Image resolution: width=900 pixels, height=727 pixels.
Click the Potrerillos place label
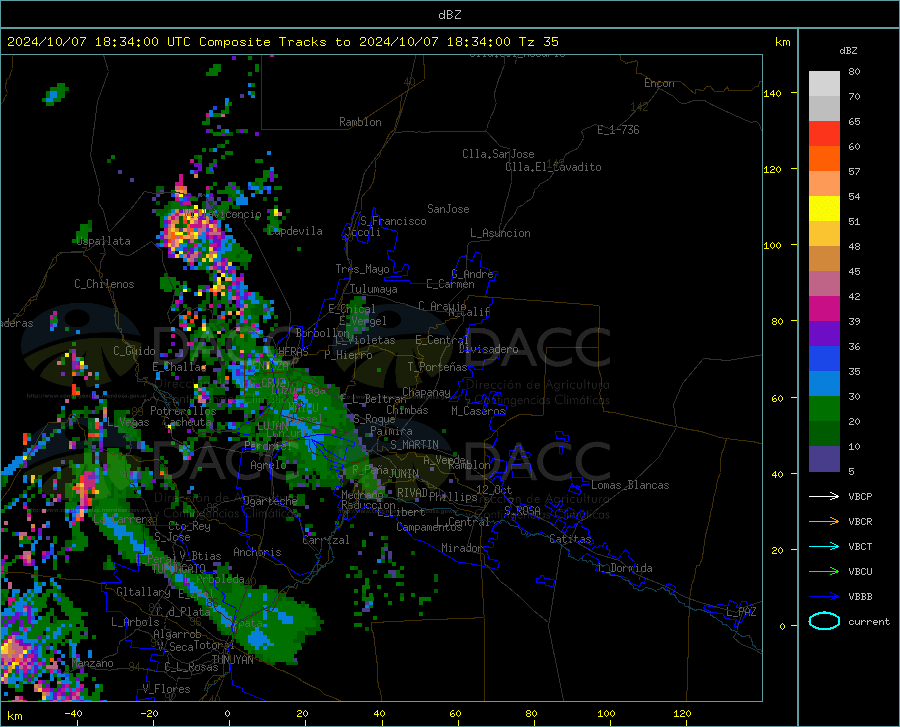click(183, 411)
